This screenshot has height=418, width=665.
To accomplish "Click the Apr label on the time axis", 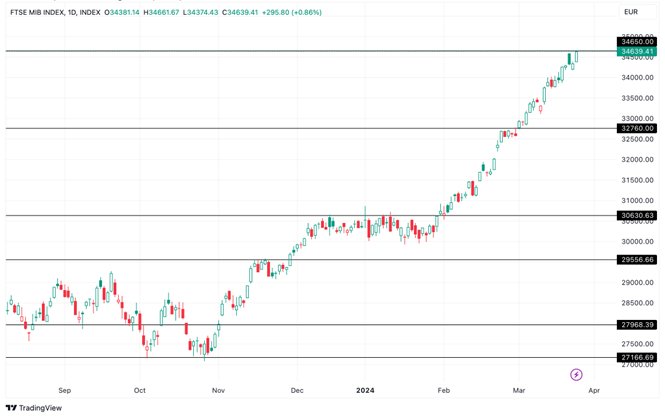I will click(594, 390).
